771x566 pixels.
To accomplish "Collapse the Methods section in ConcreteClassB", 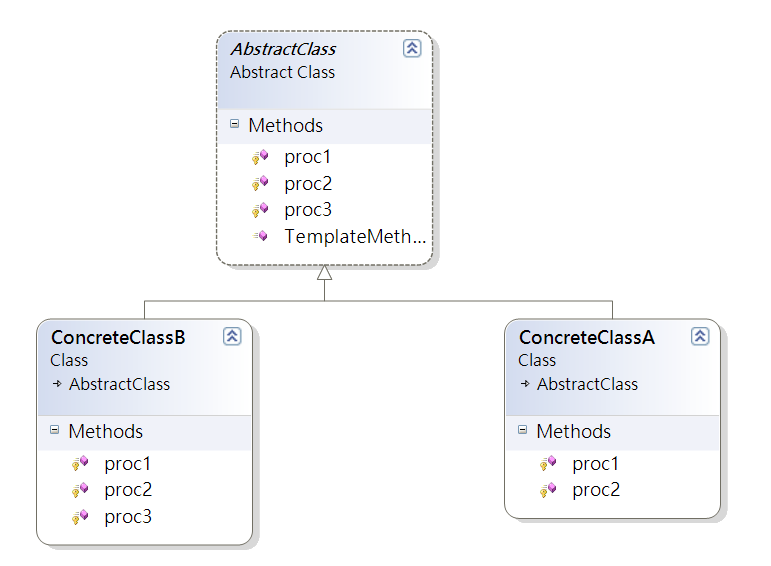I will click(55, 431).
